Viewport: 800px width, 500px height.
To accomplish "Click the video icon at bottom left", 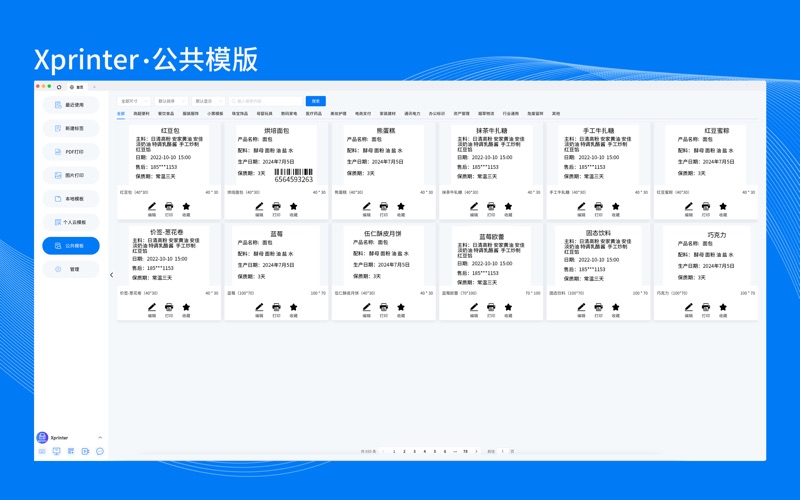I will pyautogui.click(x=85, y=452).
